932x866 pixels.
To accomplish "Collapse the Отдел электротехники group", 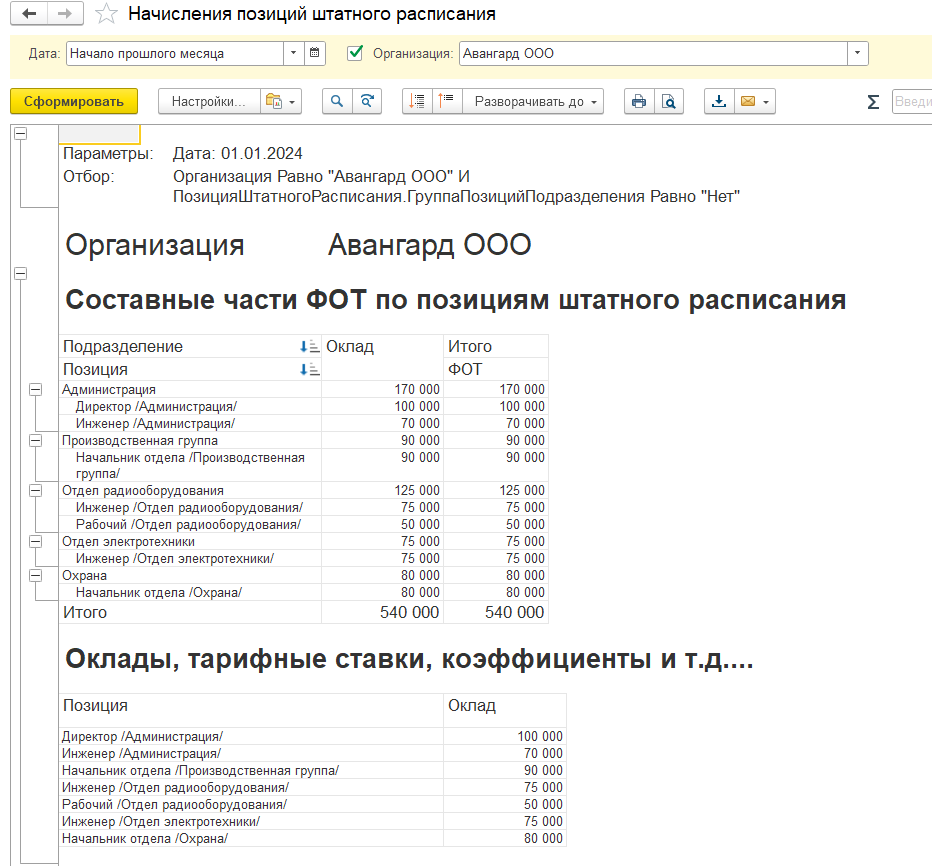I will (x=36, y=542).
